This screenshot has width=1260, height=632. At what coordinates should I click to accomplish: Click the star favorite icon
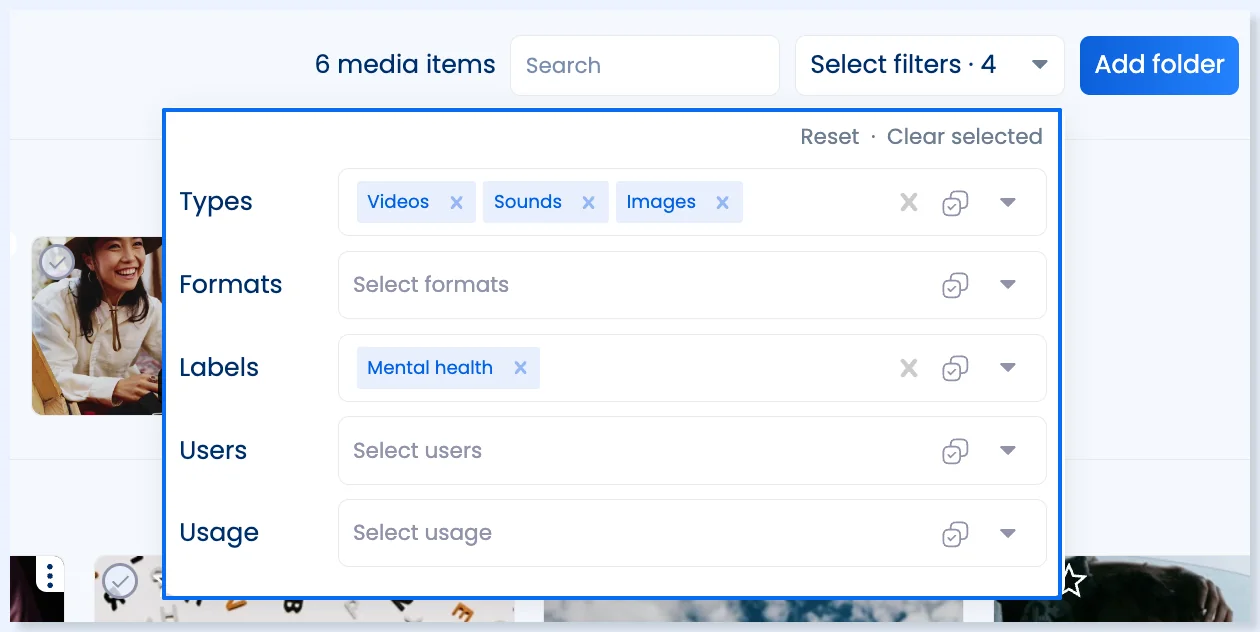coord(1072,581)
